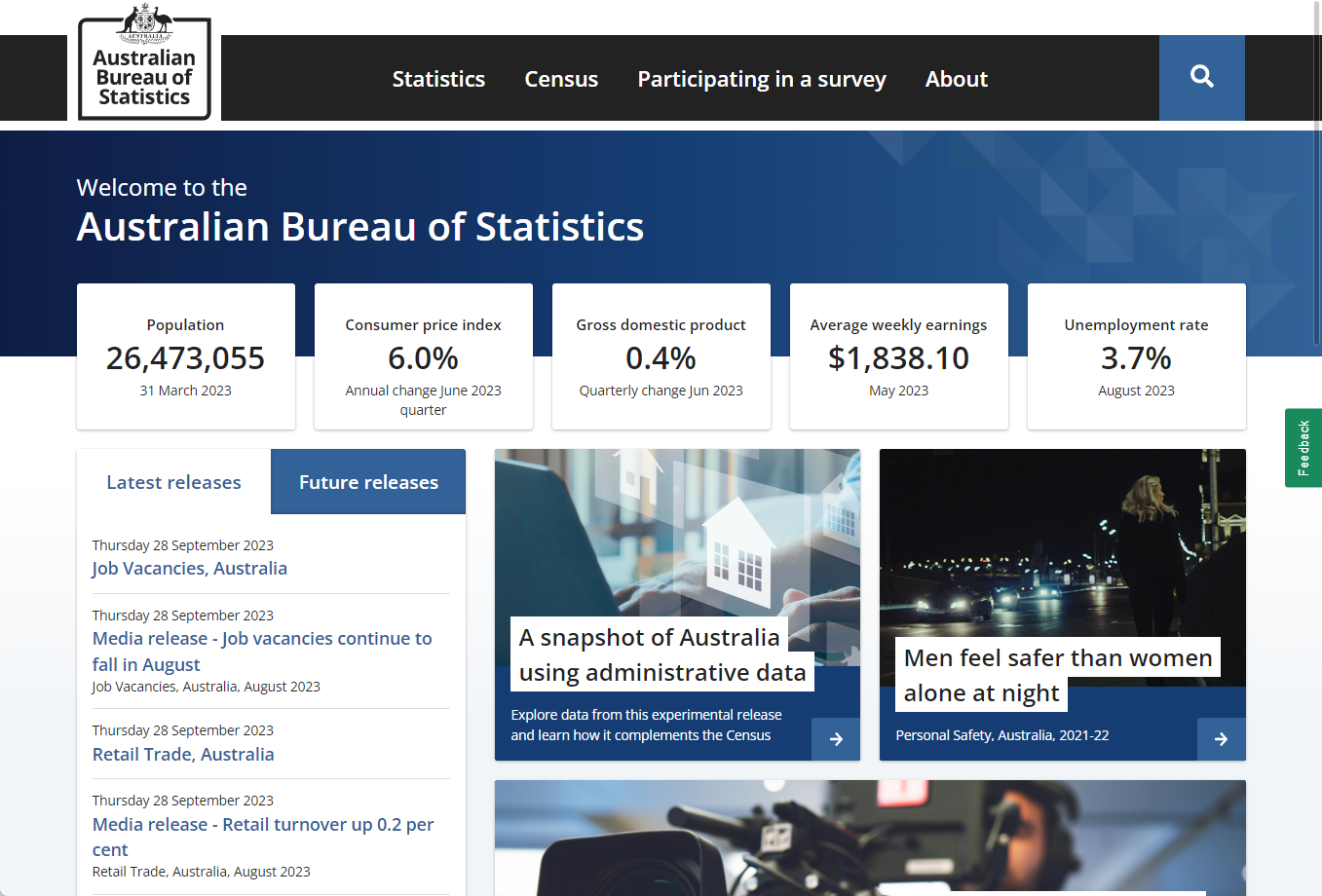
Task: Select the Gross domestic product card
Action: click(x=661, y=356)
